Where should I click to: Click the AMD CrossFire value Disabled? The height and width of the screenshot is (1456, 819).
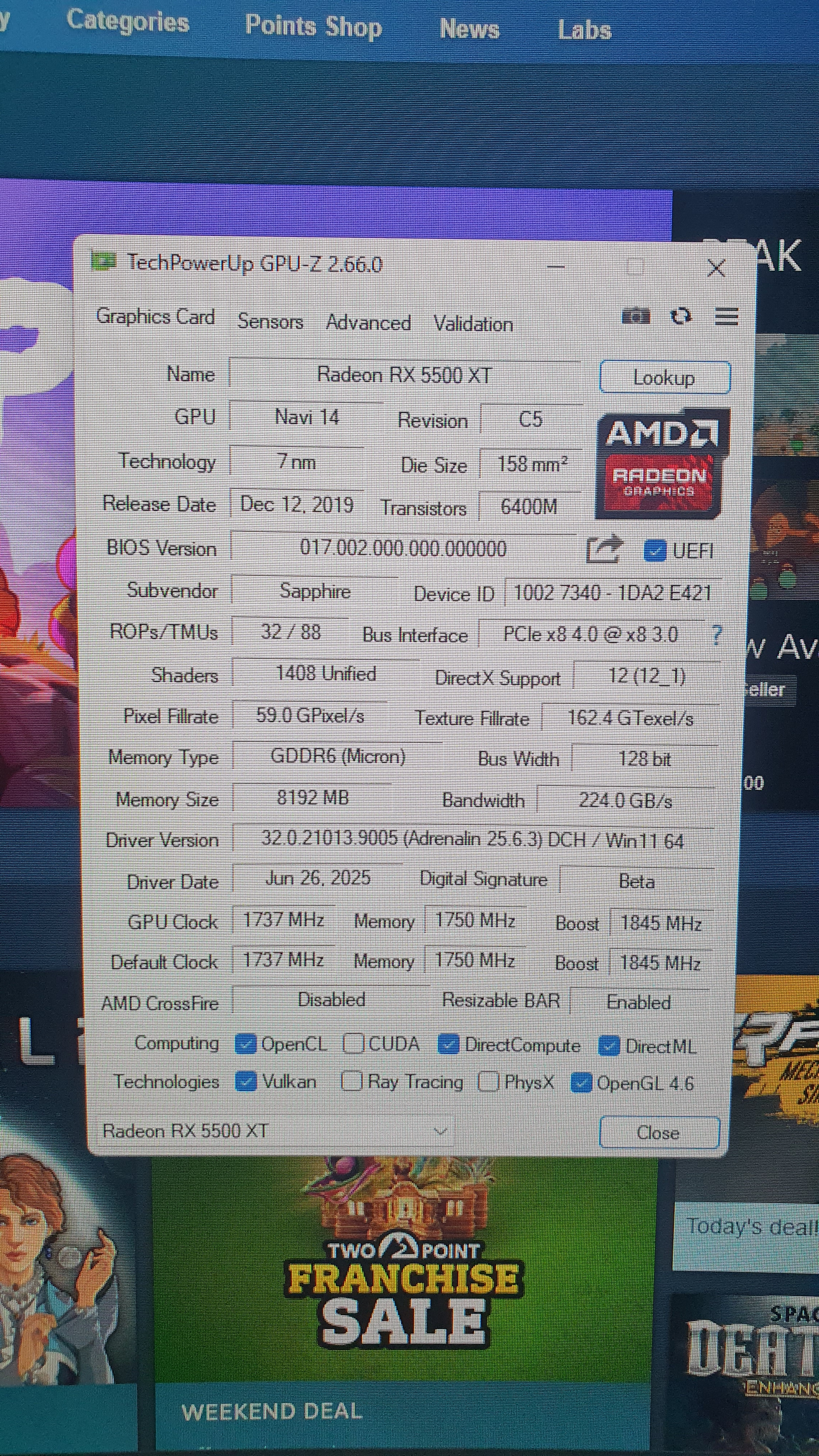click(x=331, y=1000)
